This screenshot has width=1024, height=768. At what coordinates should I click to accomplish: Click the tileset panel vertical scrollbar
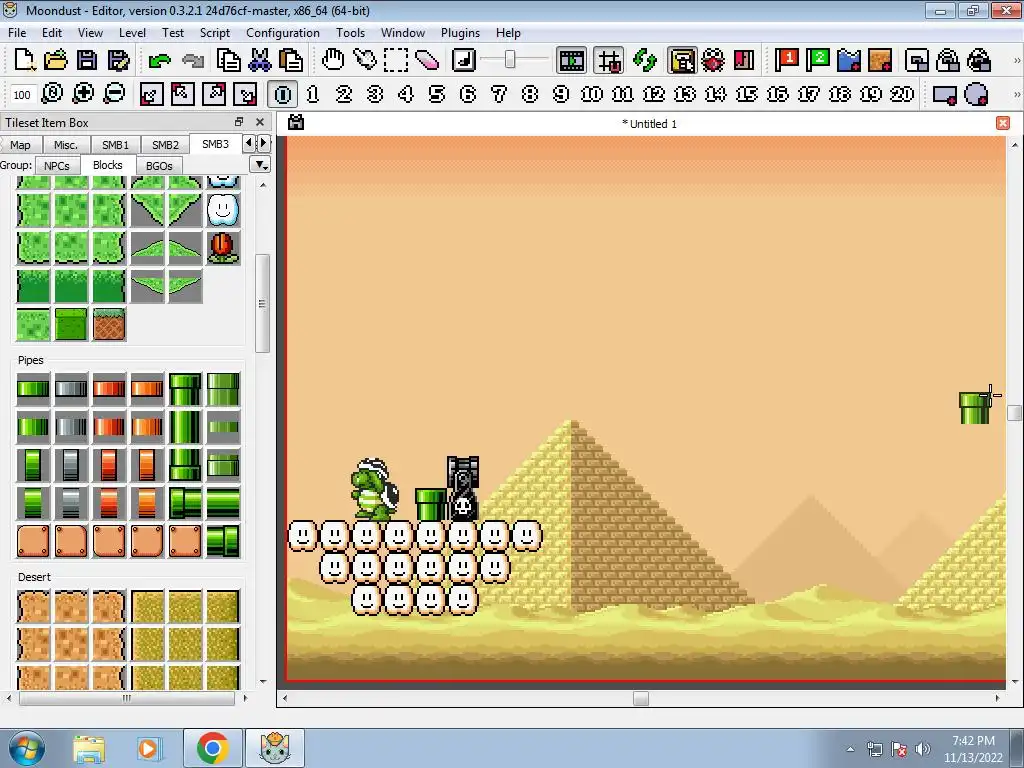[x=263, y=304]
